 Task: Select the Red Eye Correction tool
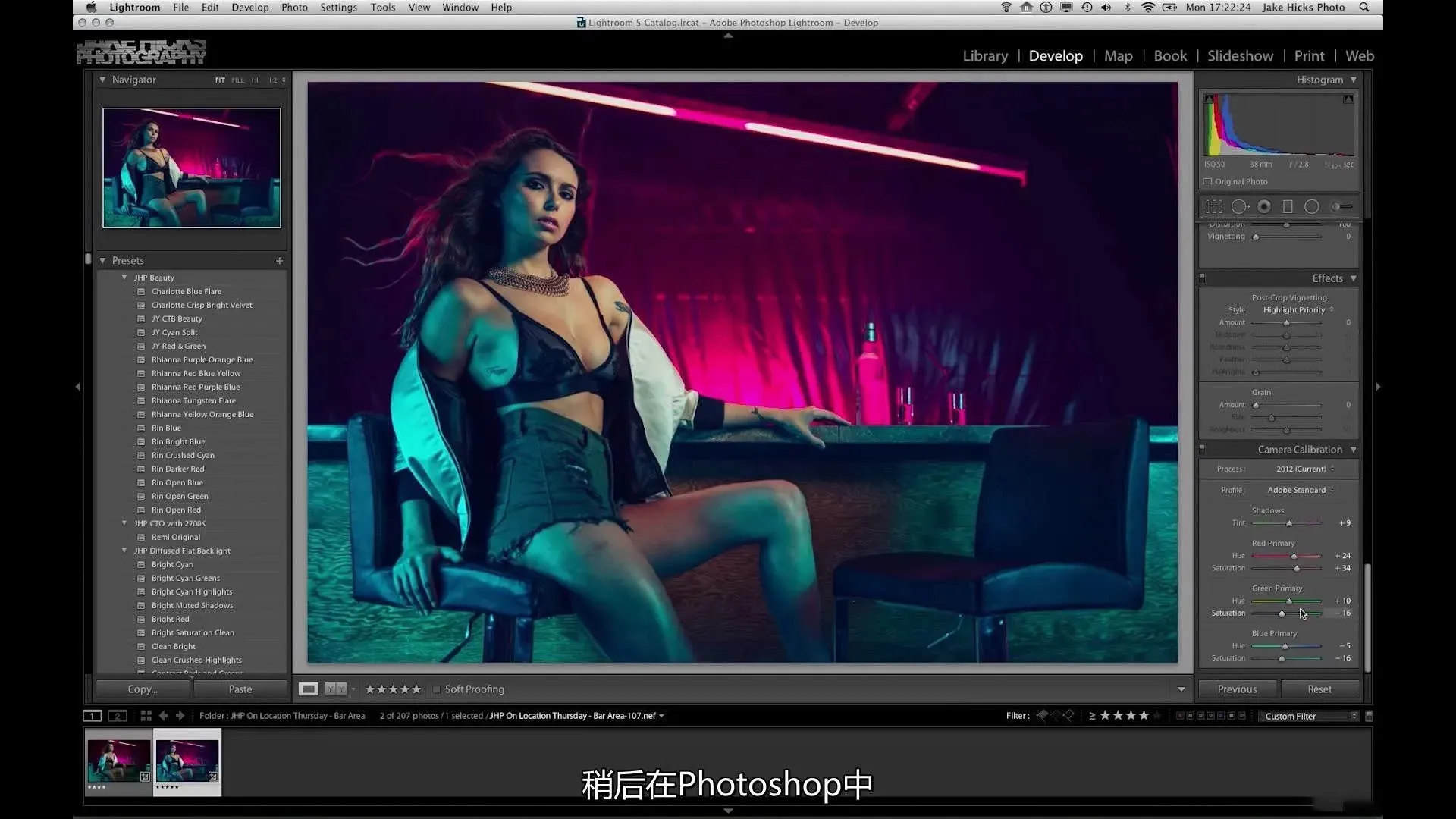[1264, 206]
